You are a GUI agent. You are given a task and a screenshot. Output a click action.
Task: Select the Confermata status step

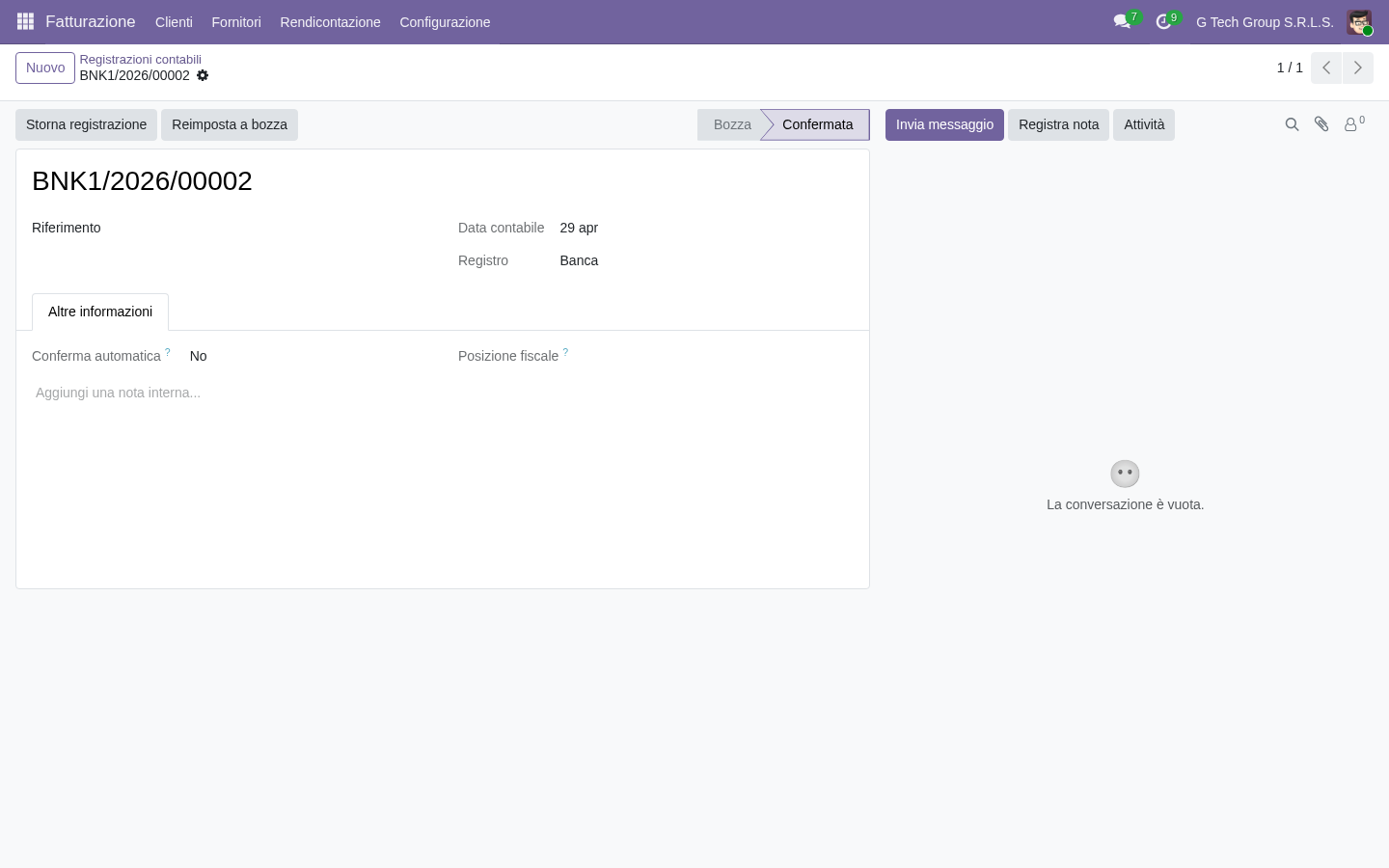point(817,124)
